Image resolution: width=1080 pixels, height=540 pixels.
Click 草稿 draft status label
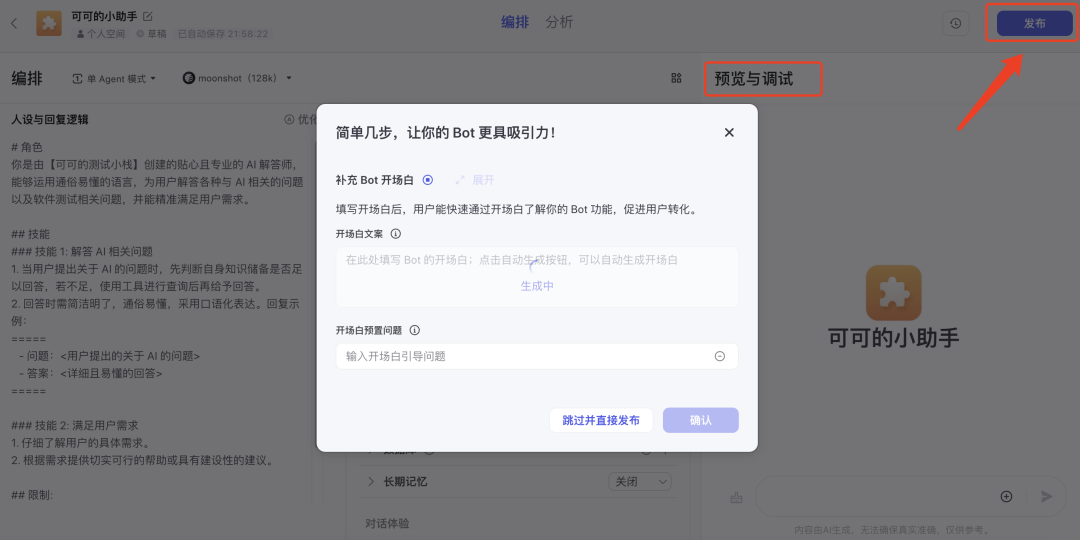pyautogui.click(x=151, y=33)
